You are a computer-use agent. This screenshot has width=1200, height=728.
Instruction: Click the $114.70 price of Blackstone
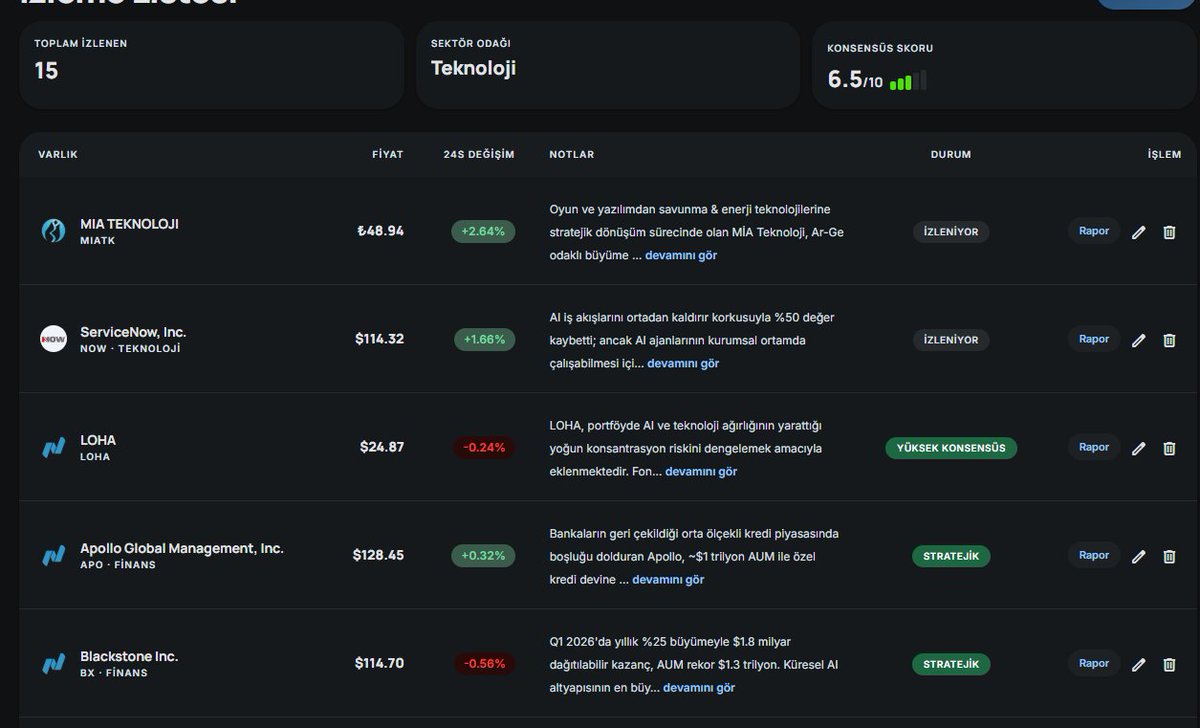(380, 663)
